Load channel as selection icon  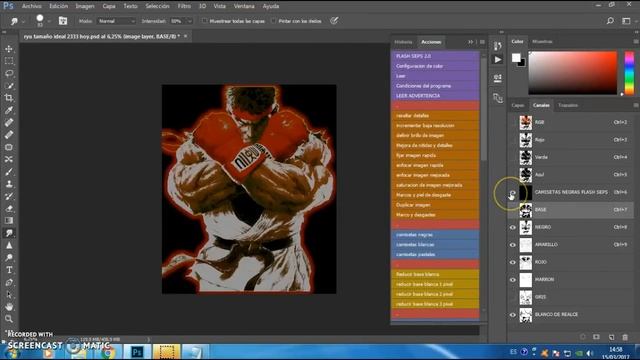pos(582,337)
